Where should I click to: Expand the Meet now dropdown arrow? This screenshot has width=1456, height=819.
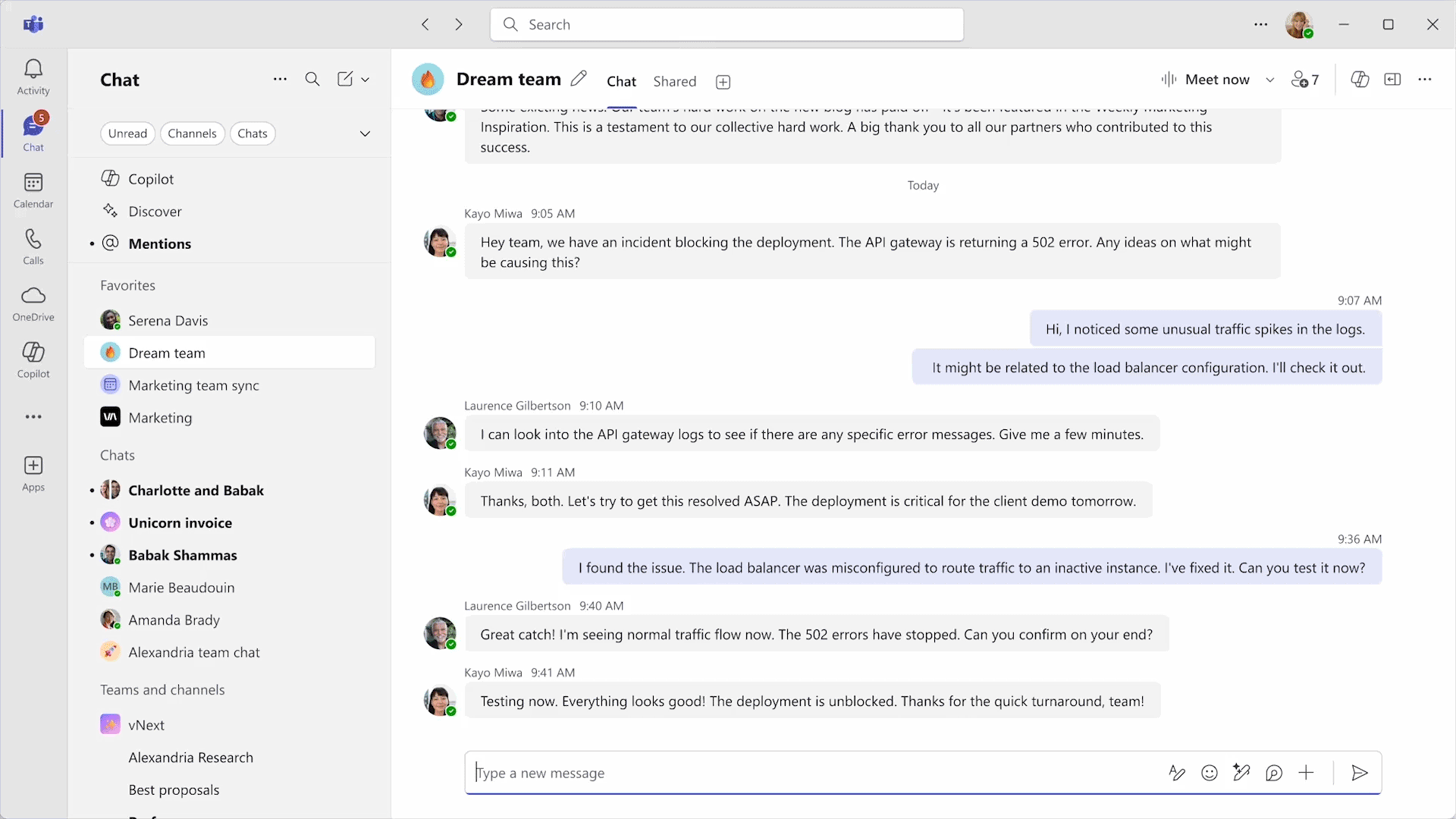click(1270, 80)
